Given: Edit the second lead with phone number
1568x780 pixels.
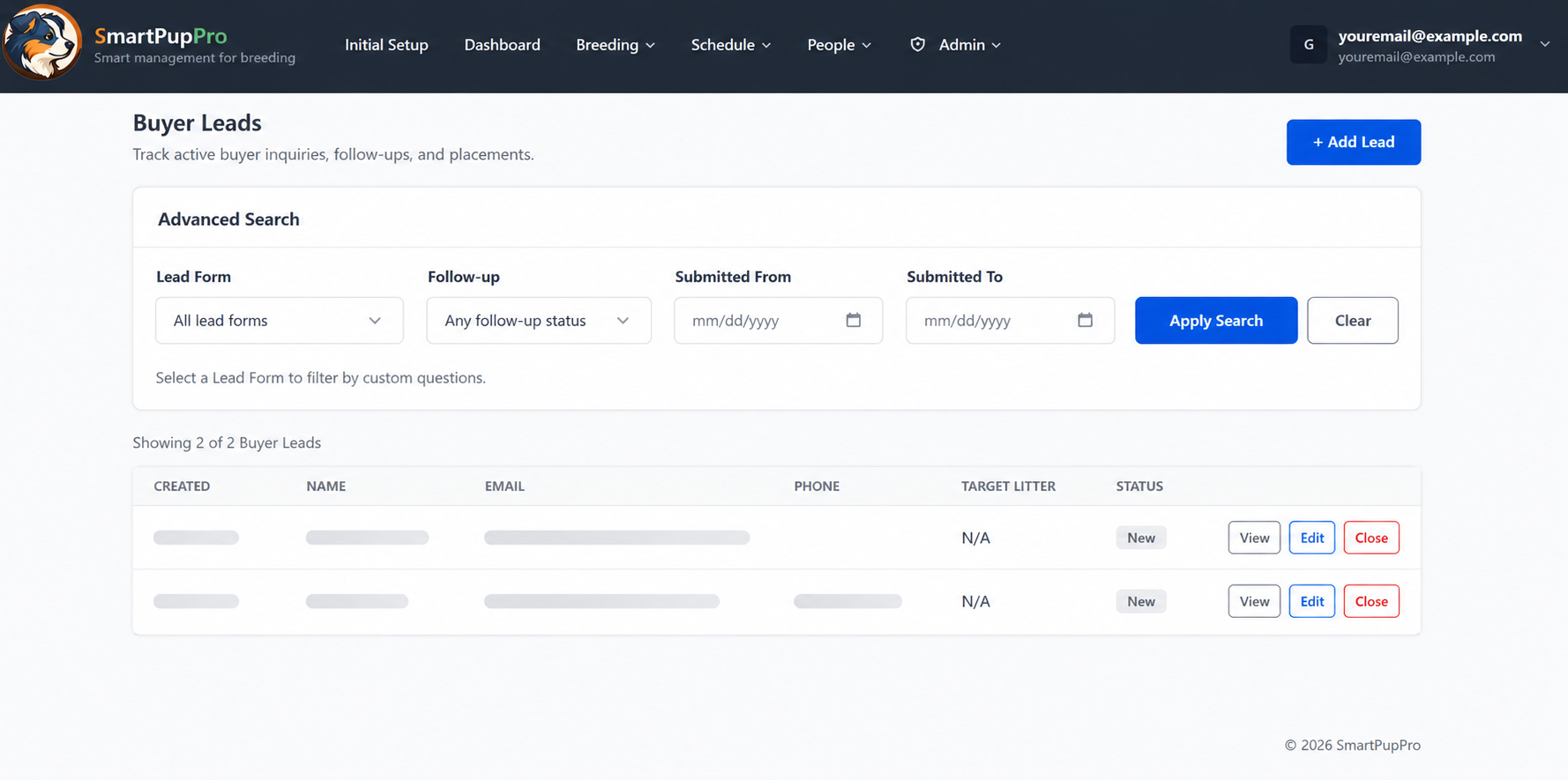Looking at the screenshot, I should point(1311,601).
